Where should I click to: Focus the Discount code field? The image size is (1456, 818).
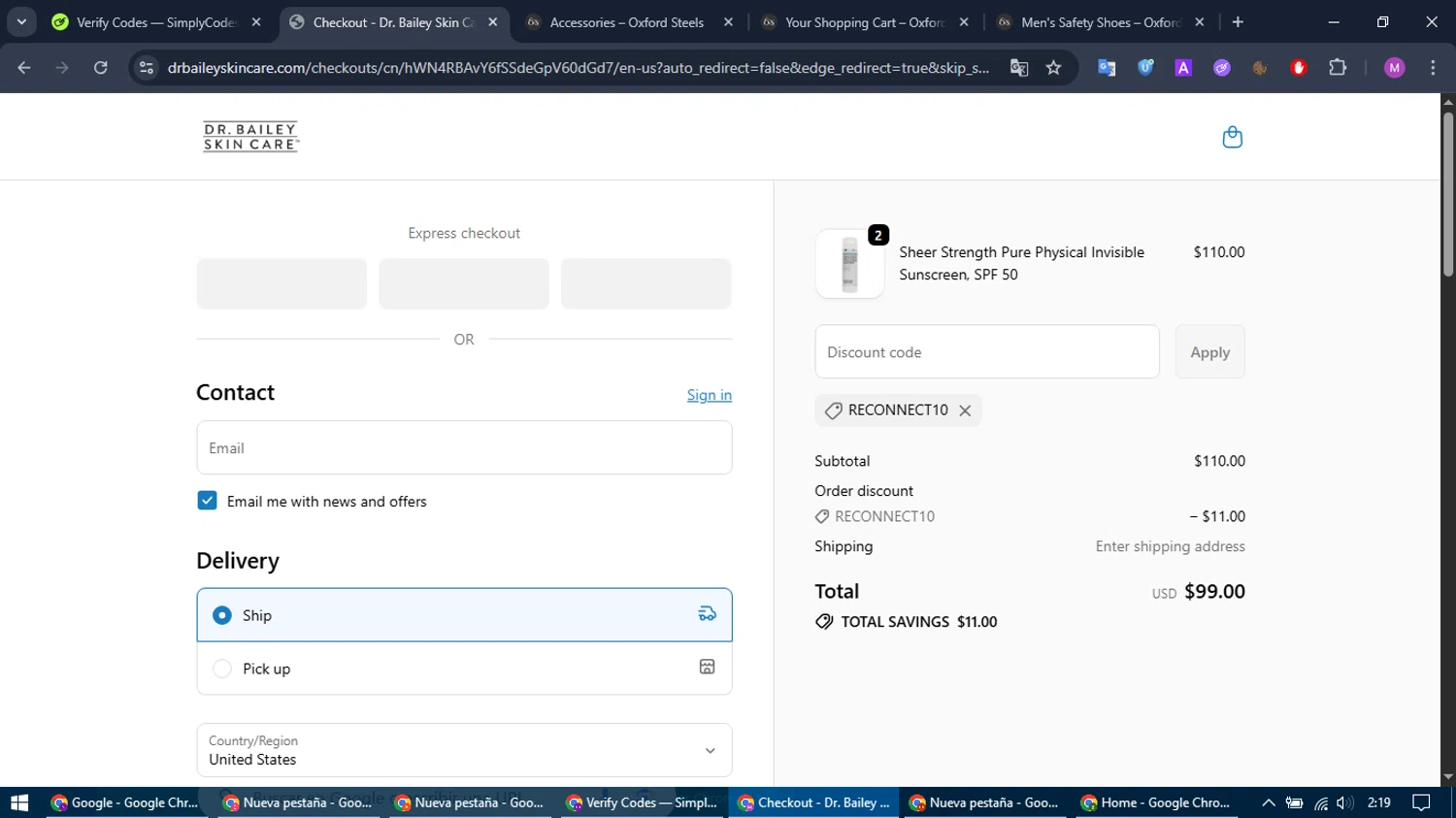pos(987,352)
